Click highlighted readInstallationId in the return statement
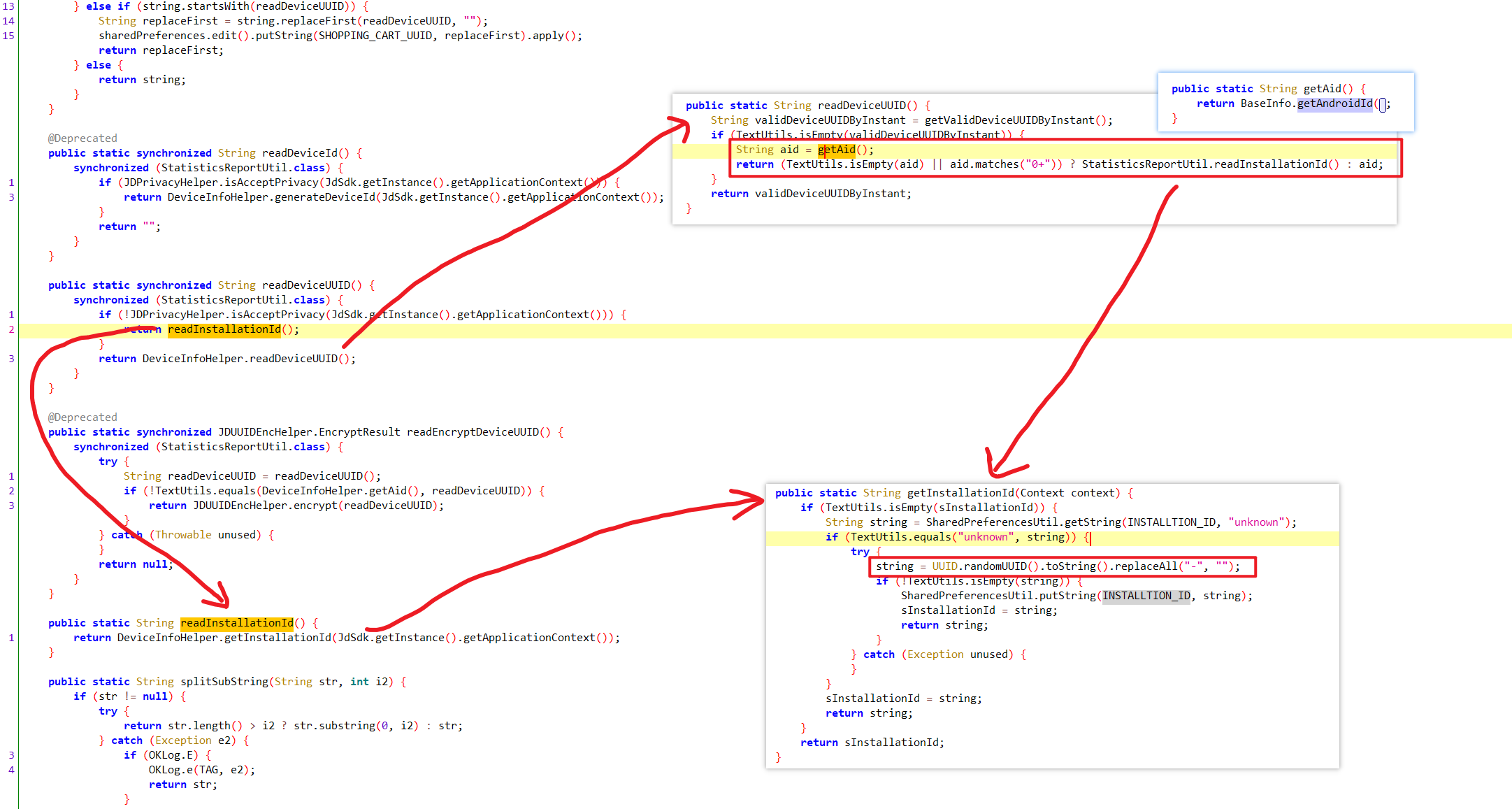1512x809 pixels. (224, 329)
